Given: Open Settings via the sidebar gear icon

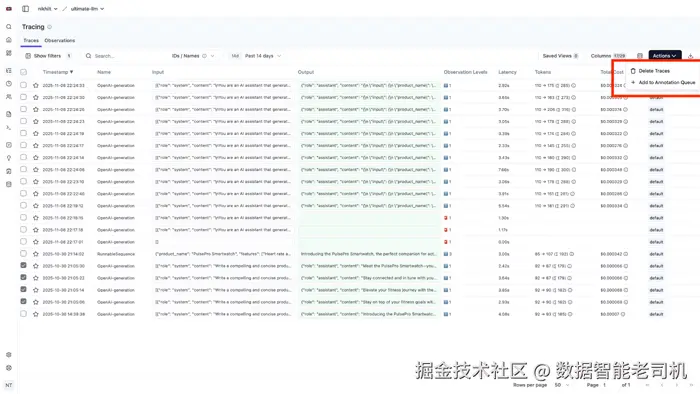Looking at the screenshot, I should 8,355.
